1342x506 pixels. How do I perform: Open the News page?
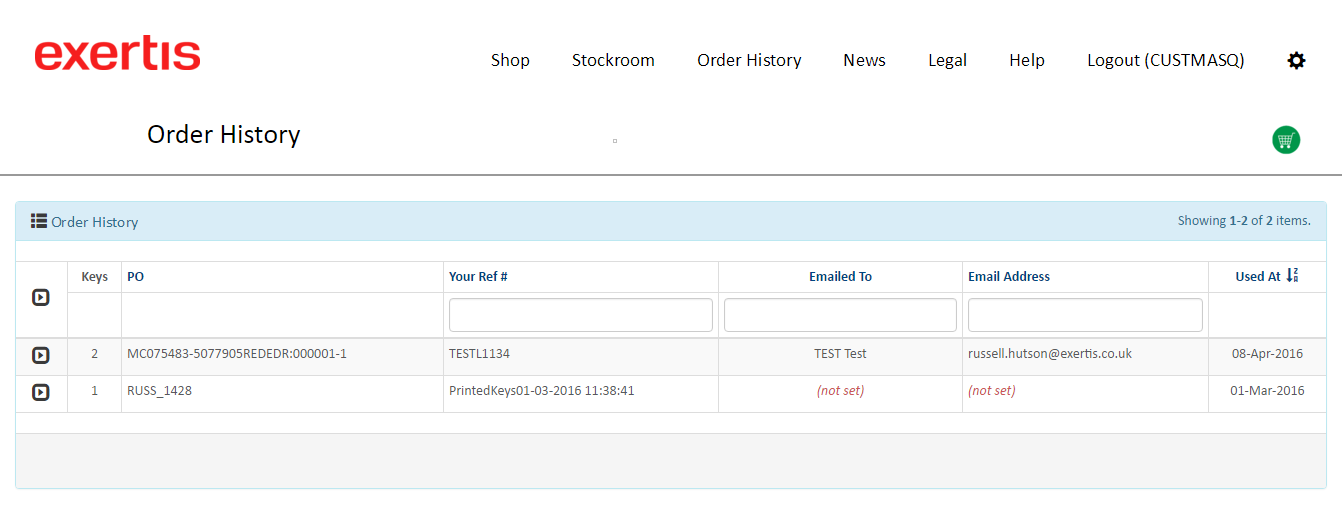(864, 60)
